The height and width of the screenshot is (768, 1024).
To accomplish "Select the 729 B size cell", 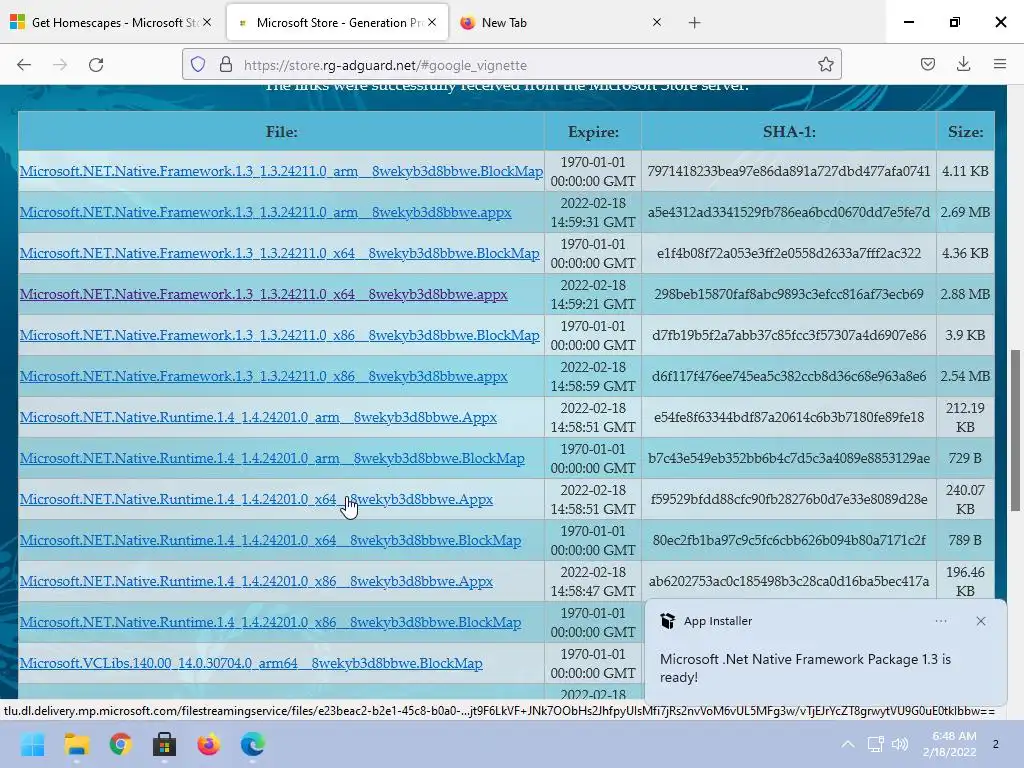I will coord(965,458).
